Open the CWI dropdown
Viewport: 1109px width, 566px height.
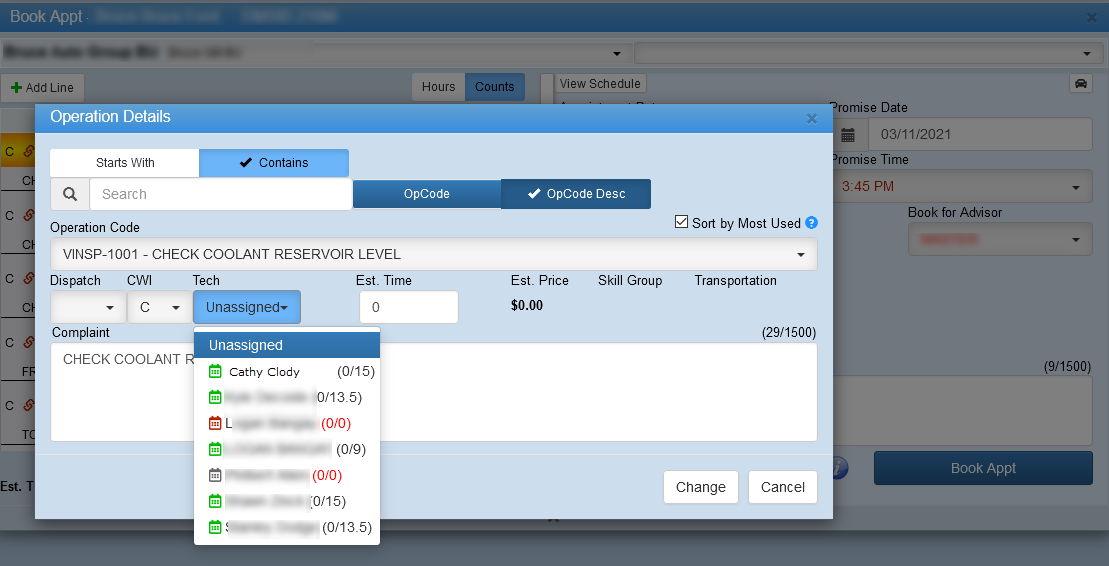pos(159,307)
